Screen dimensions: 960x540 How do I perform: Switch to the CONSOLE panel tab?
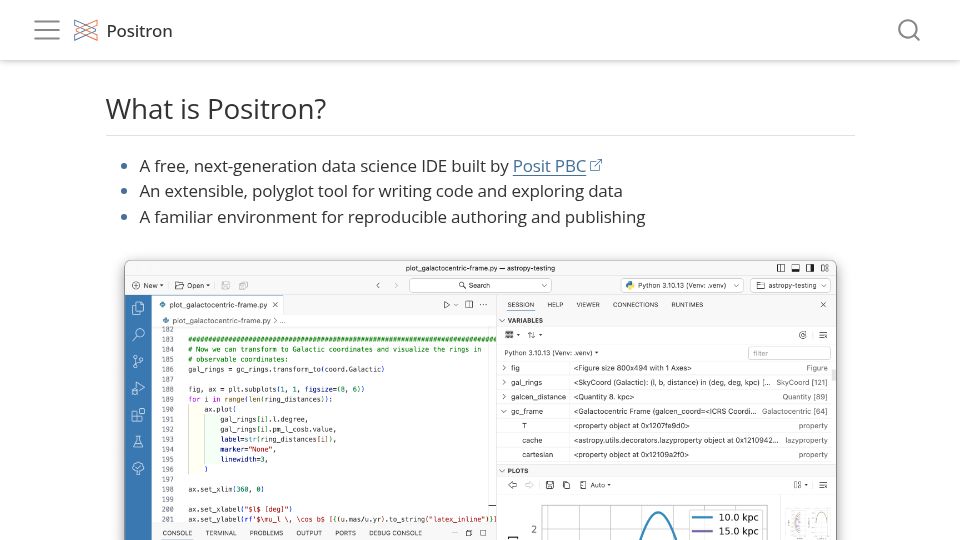pyautogui.click(x=177, y=533)
